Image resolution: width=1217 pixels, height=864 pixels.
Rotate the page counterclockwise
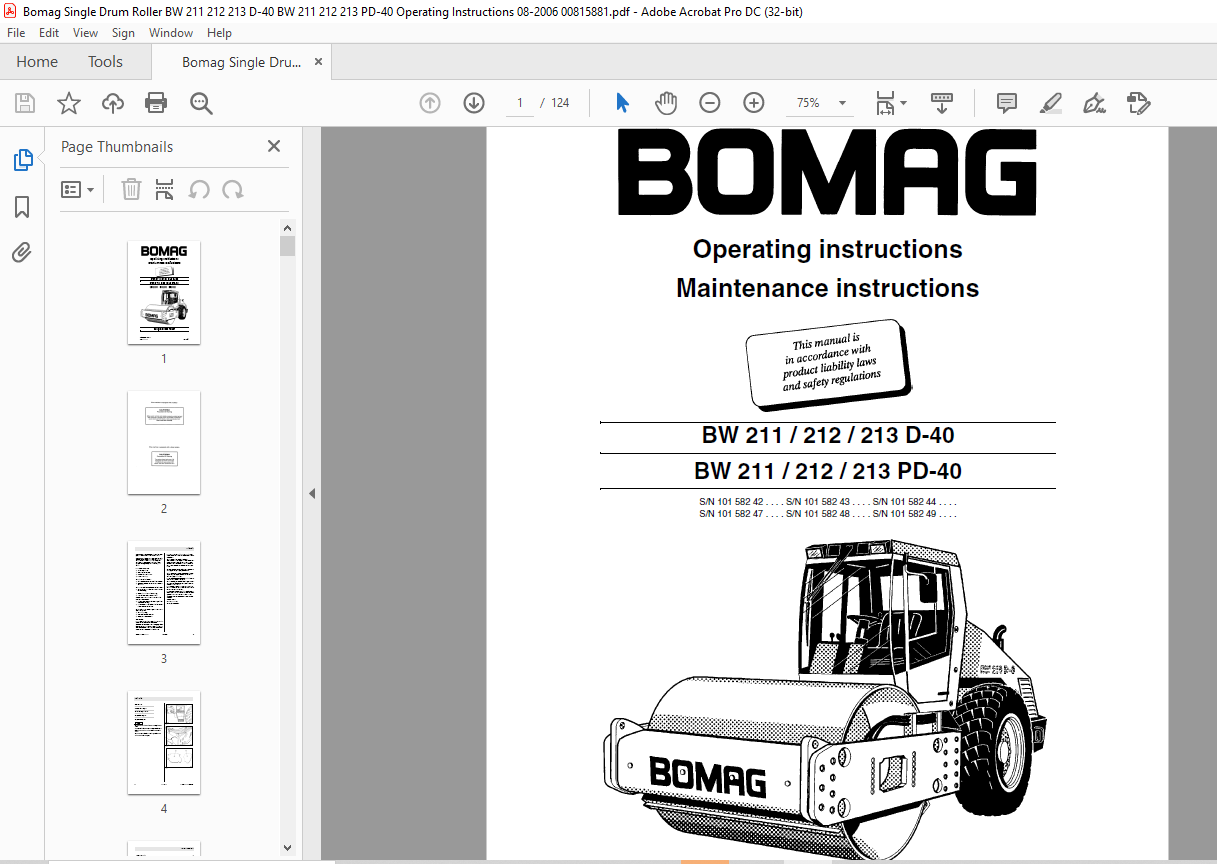199,189
